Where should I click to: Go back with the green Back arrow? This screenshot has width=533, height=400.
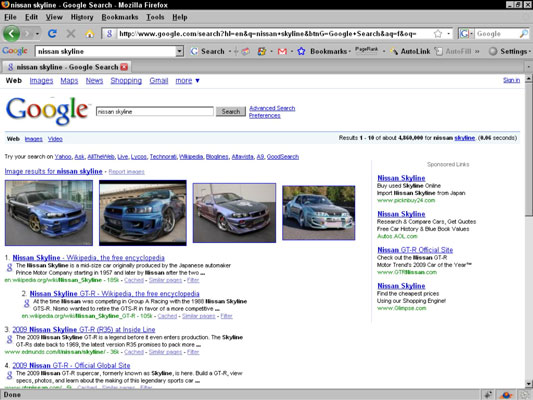coord(11,34)
